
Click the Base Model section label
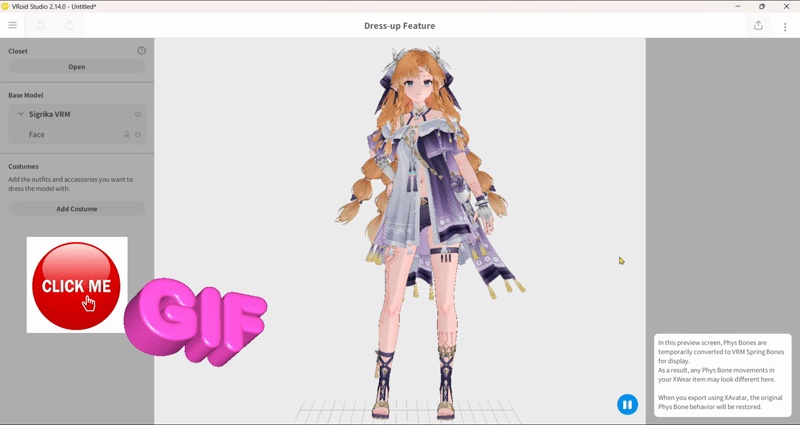(26, 95)
